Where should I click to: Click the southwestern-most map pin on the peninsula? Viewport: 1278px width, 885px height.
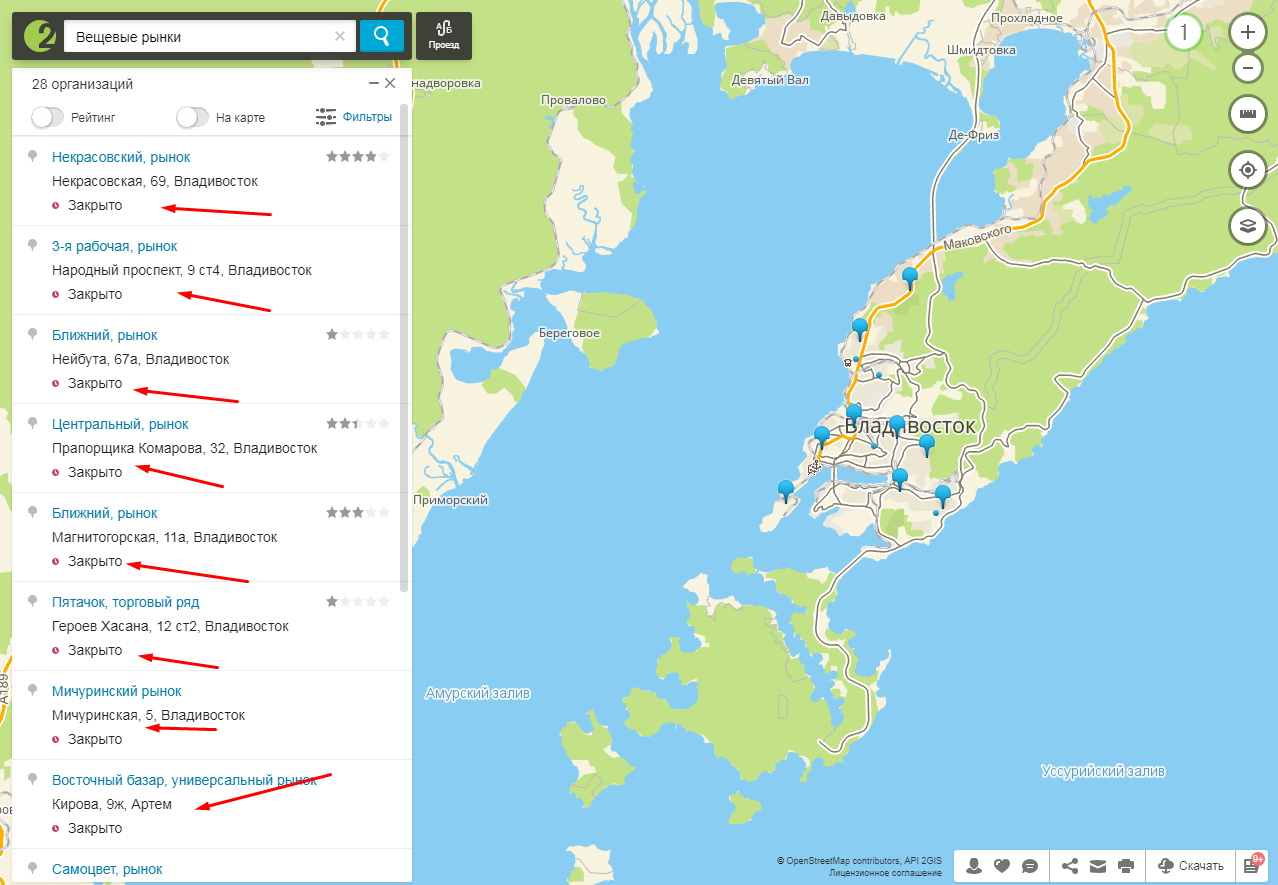click(x=786, y=489)
